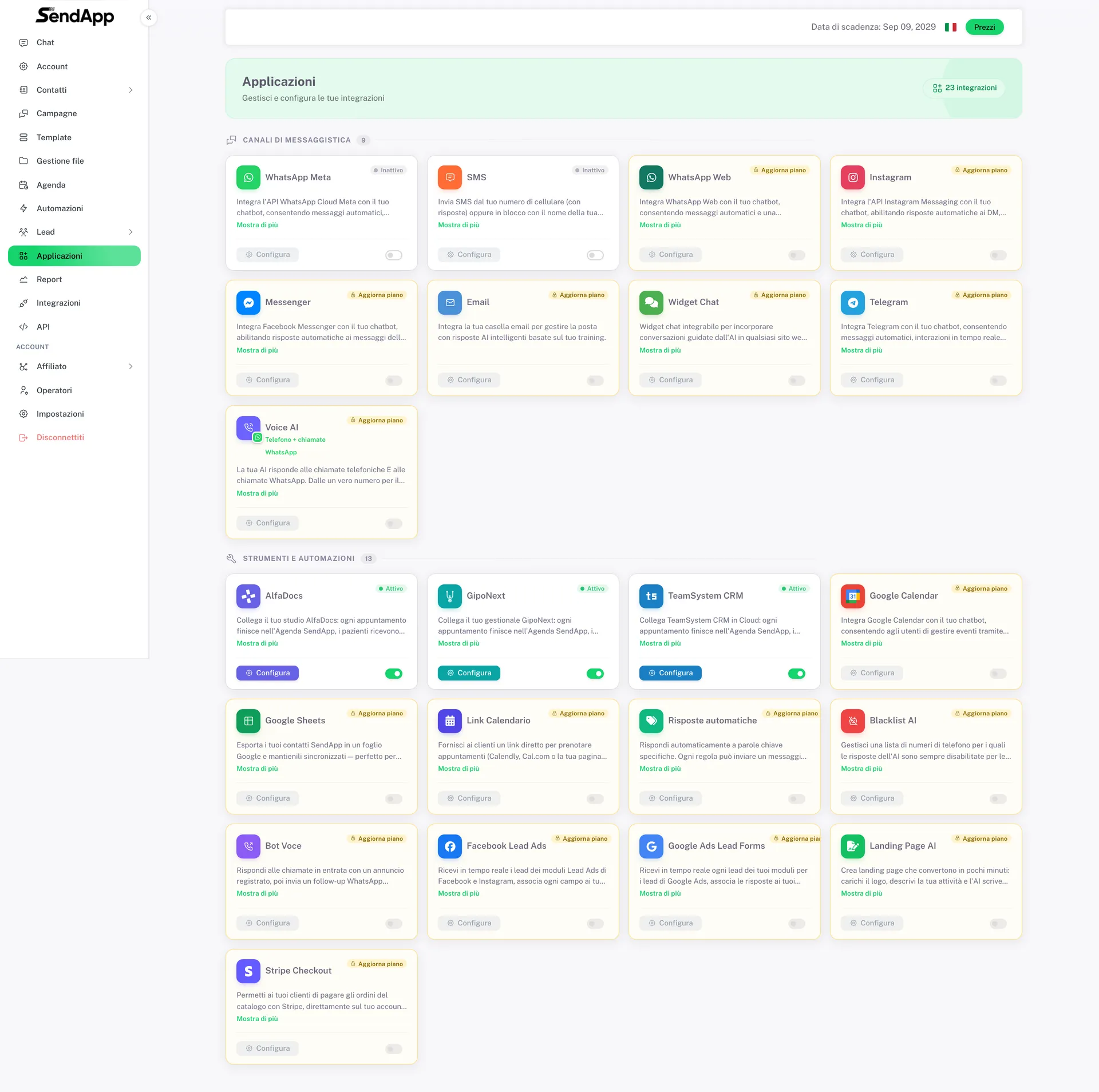Click the green Prezzi button
The height and width of the screenshot is (1092, 1099).
click(985, 27)
